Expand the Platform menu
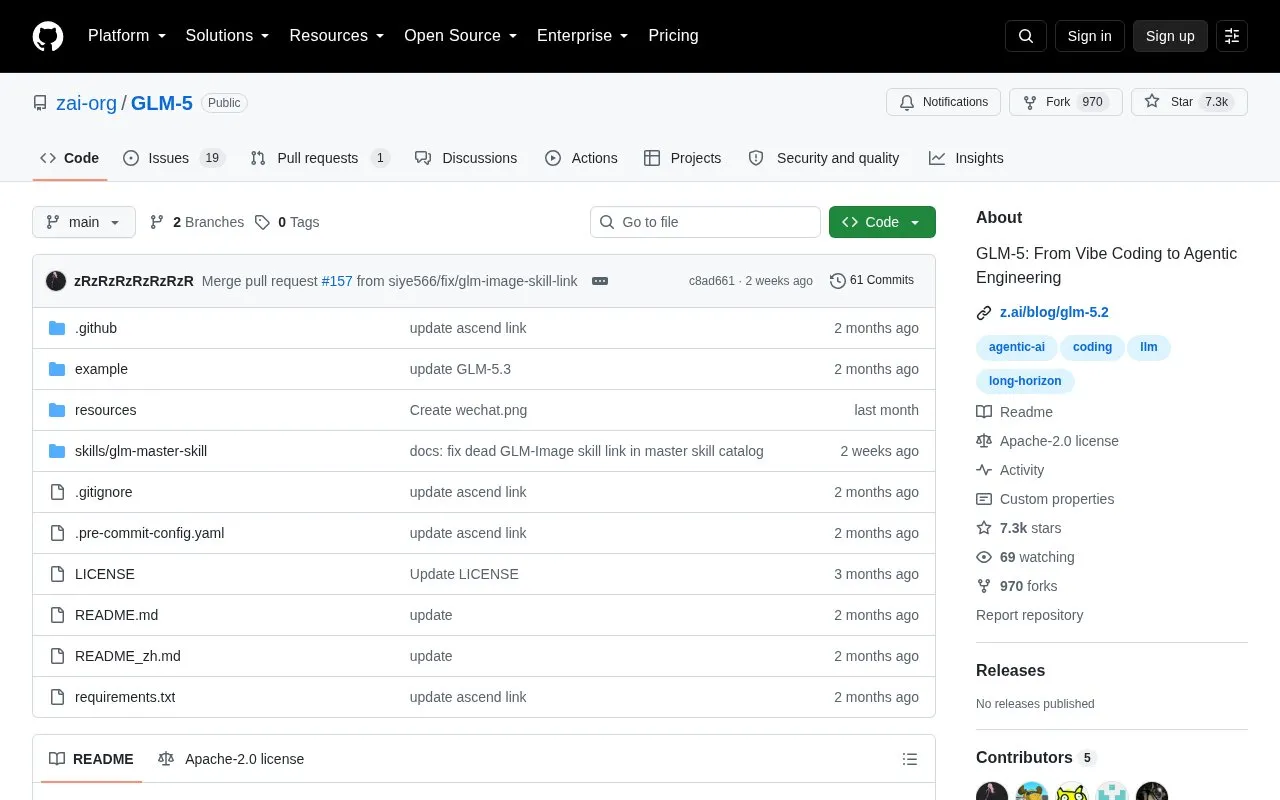The width and height of the screenshot is (1280, 800). [x=127, y=36]
